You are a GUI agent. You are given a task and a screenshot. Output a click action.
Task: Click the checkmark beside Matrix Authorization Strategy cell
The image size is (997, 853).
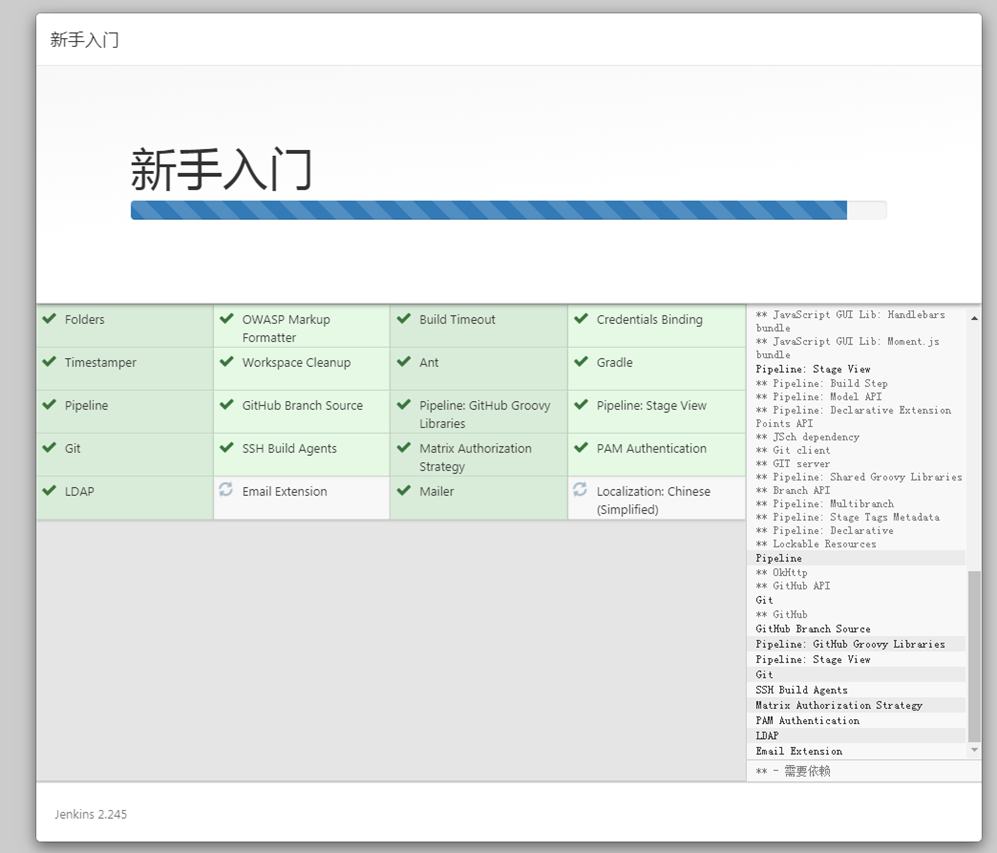click(404, 447)
